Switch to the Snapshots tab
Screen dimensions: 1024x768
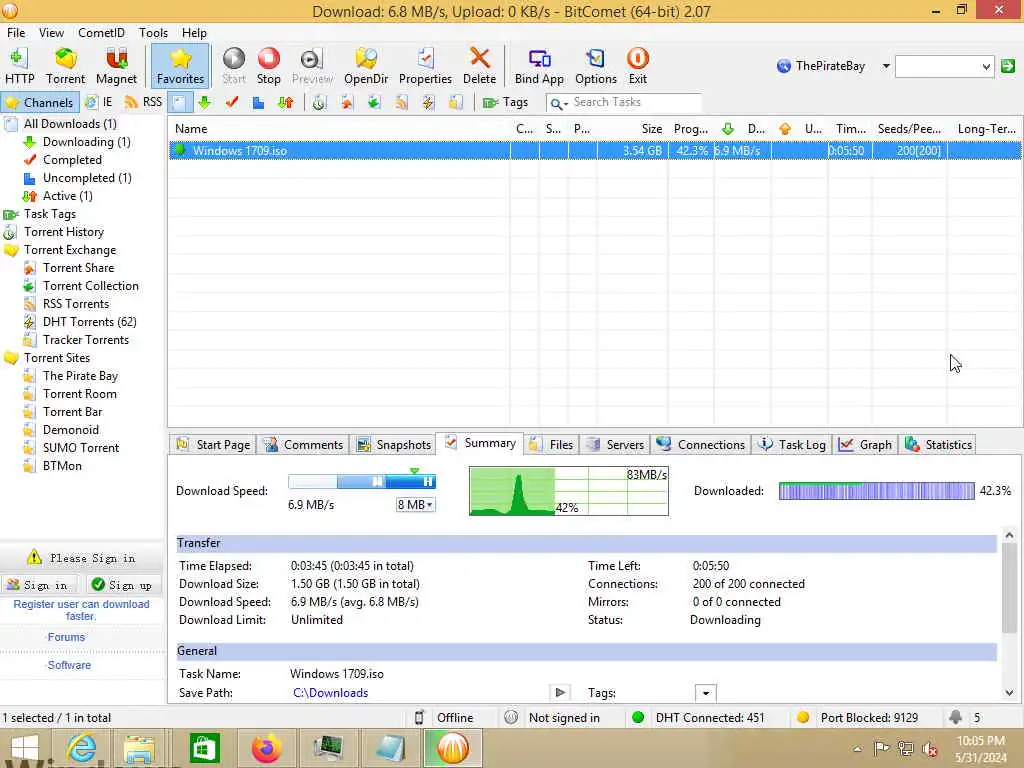click(394, 445)
